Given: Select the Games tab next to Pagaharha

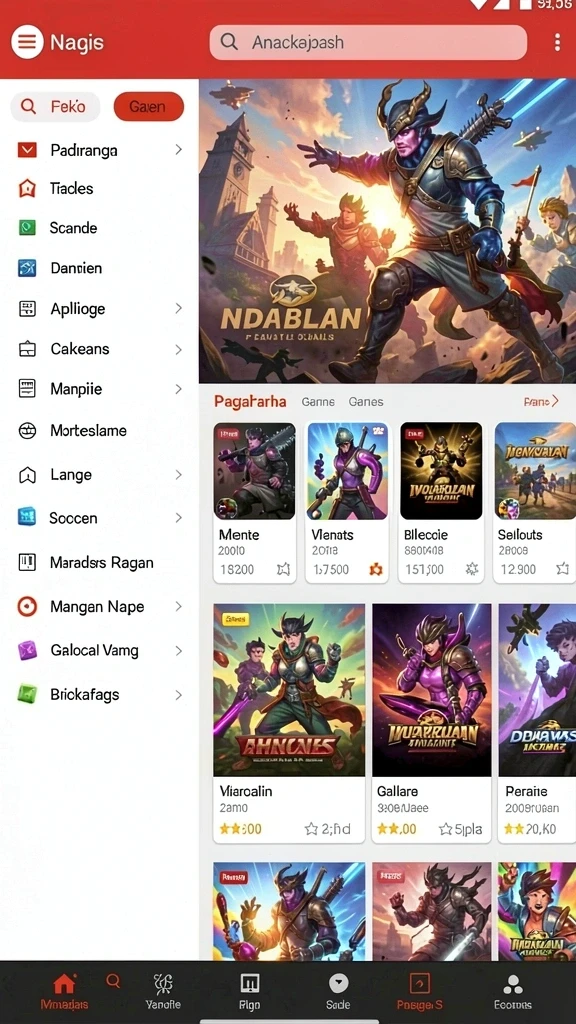Looking at the screenshot, I should [x=366, y=402].
